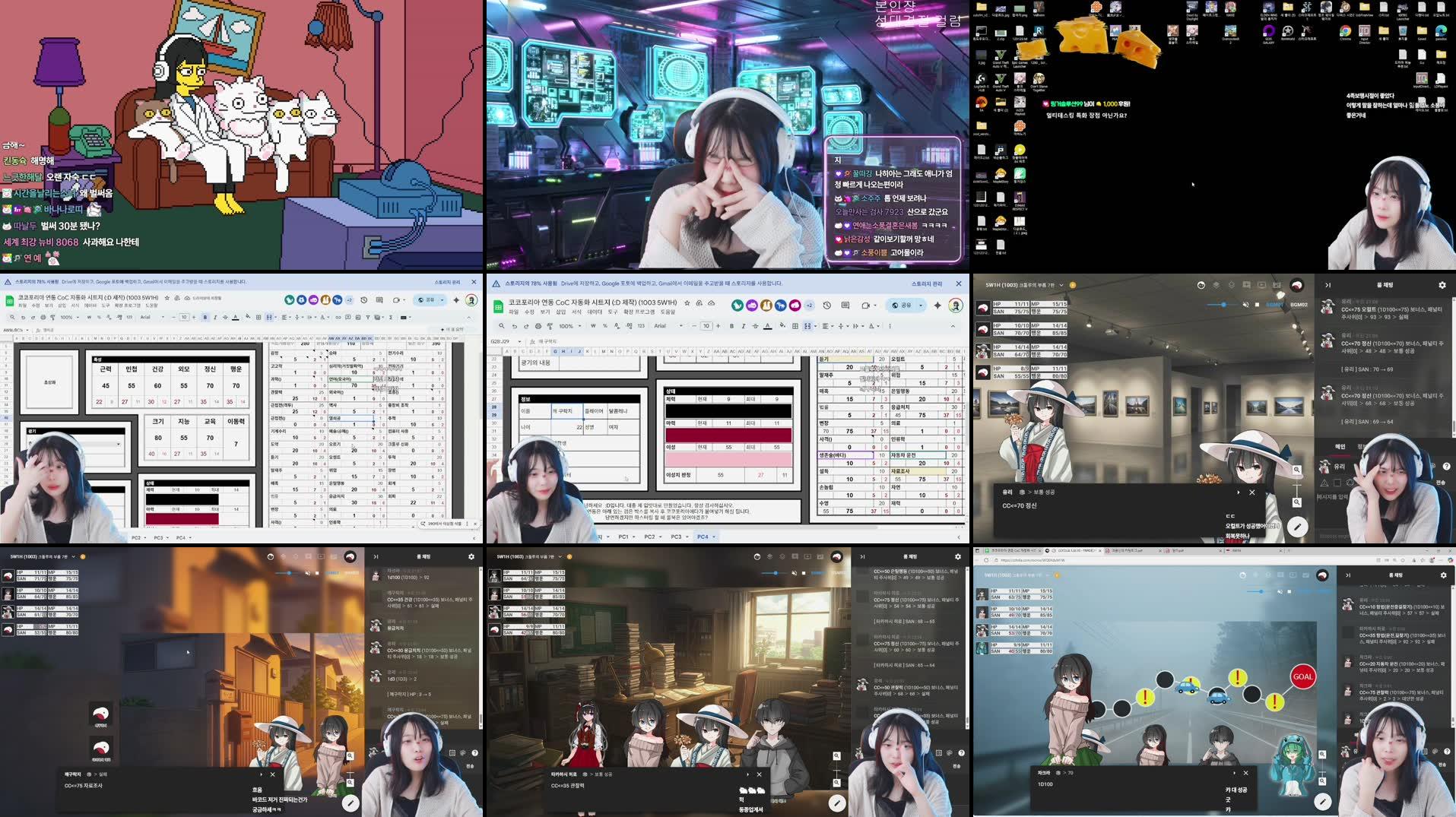Select the 메인 chat tab in the gallery scene
Viewport: 1456px width, 817px height.
(x=1340, y=446)
